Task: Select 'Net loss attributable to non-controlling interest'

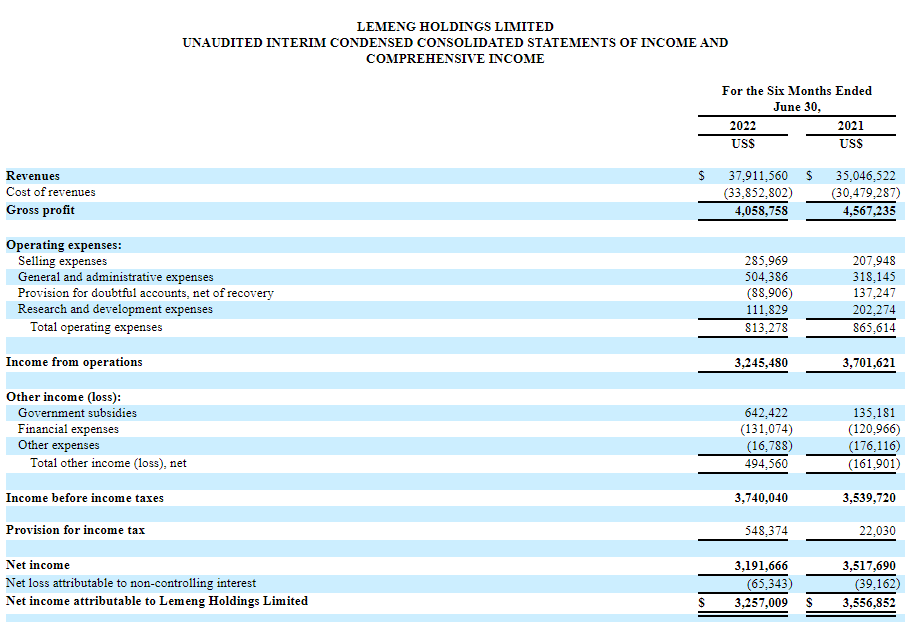Action: tap(131, 583)
